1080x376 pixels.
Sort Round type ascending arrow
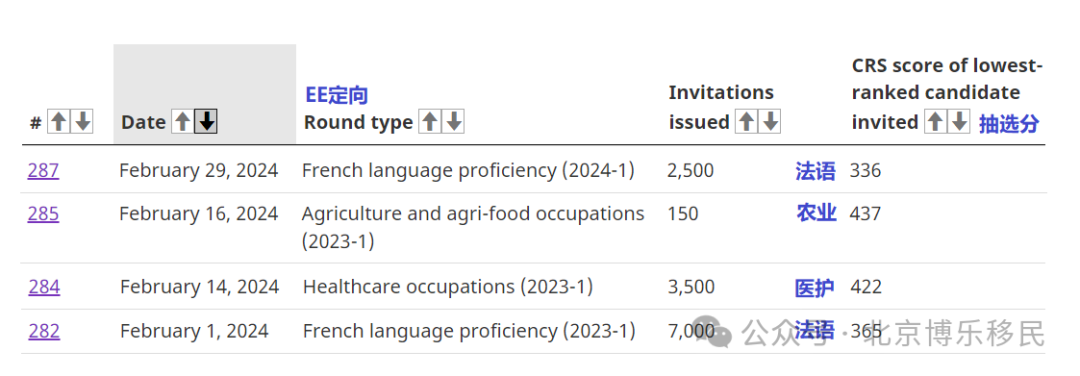pyautogui.click(x=429, y=122)
